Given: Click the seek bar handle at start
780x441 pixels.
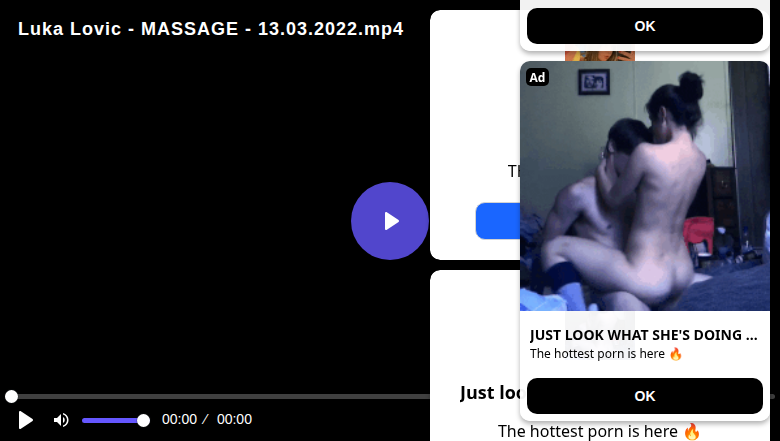Looking at the screenshot, I should [11, 397].
